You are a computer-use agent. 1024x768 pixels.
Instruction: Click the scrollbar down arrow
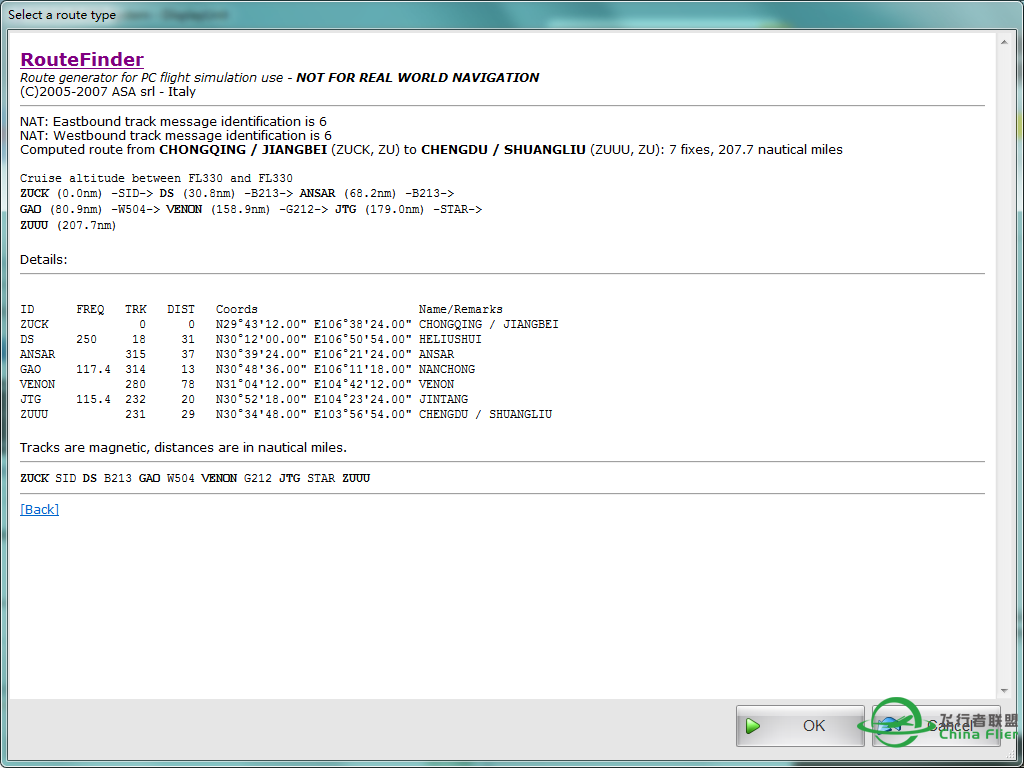pos(1003,689)
